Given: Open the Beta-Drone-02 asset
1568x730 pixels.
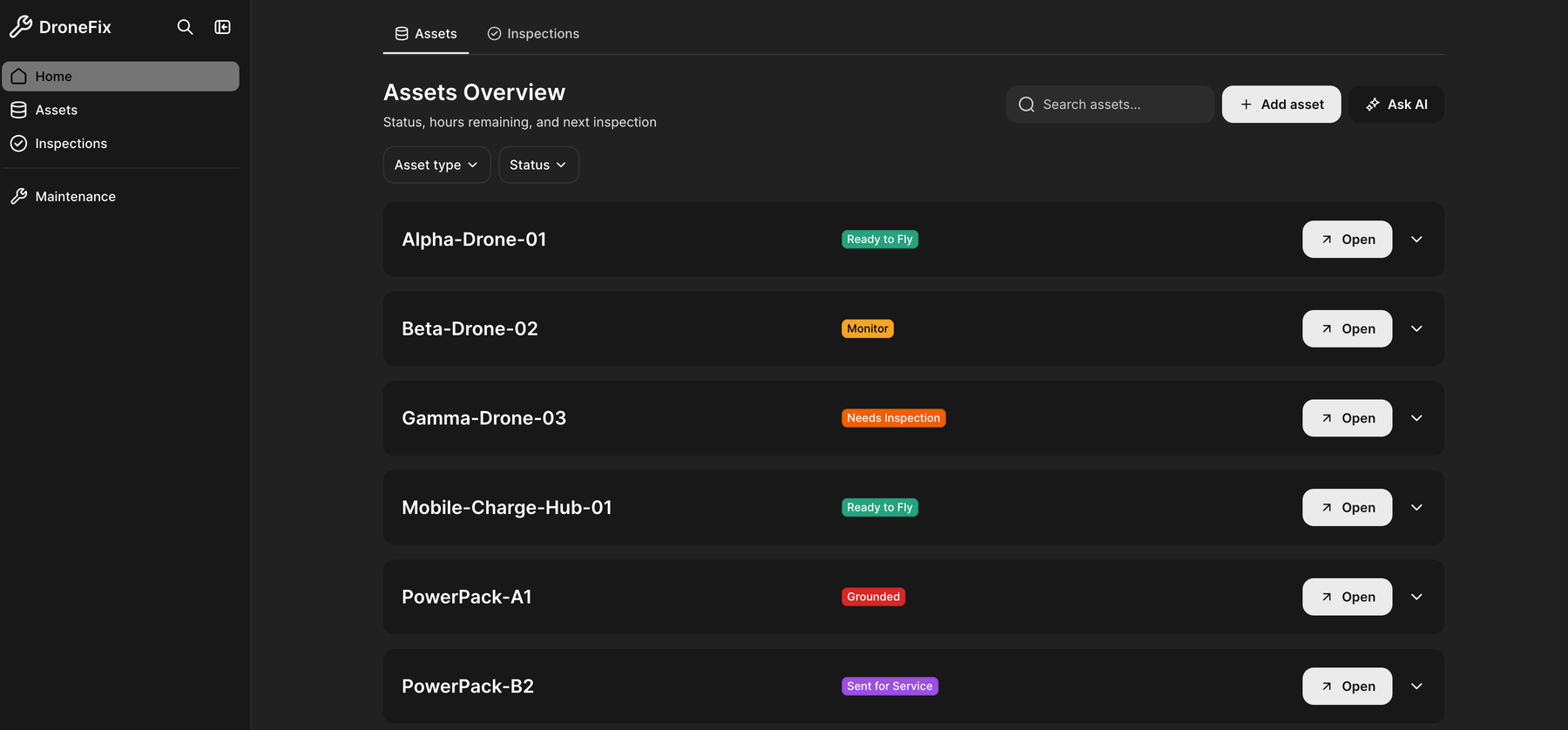Looking at the screenshot, I should (1347, 329).
